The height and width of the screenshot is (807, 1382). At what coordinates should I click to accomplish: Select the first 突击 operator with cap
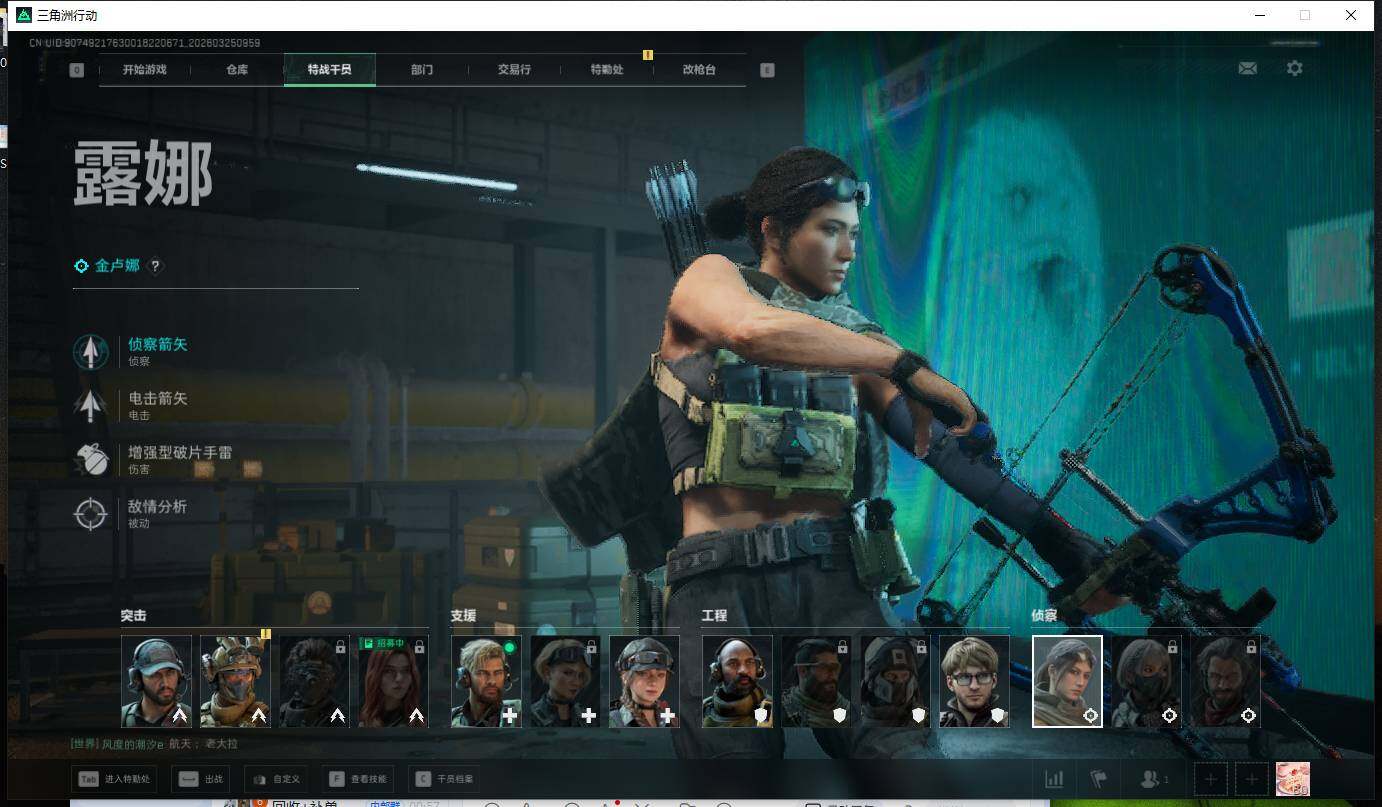156,681
